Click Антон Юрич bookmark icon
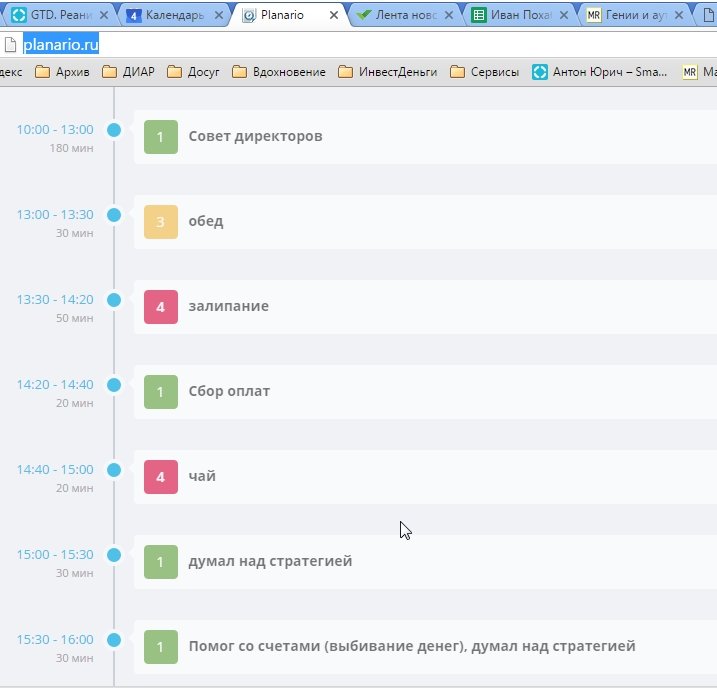This screenshot has width=717, height=688. (540, 72)
